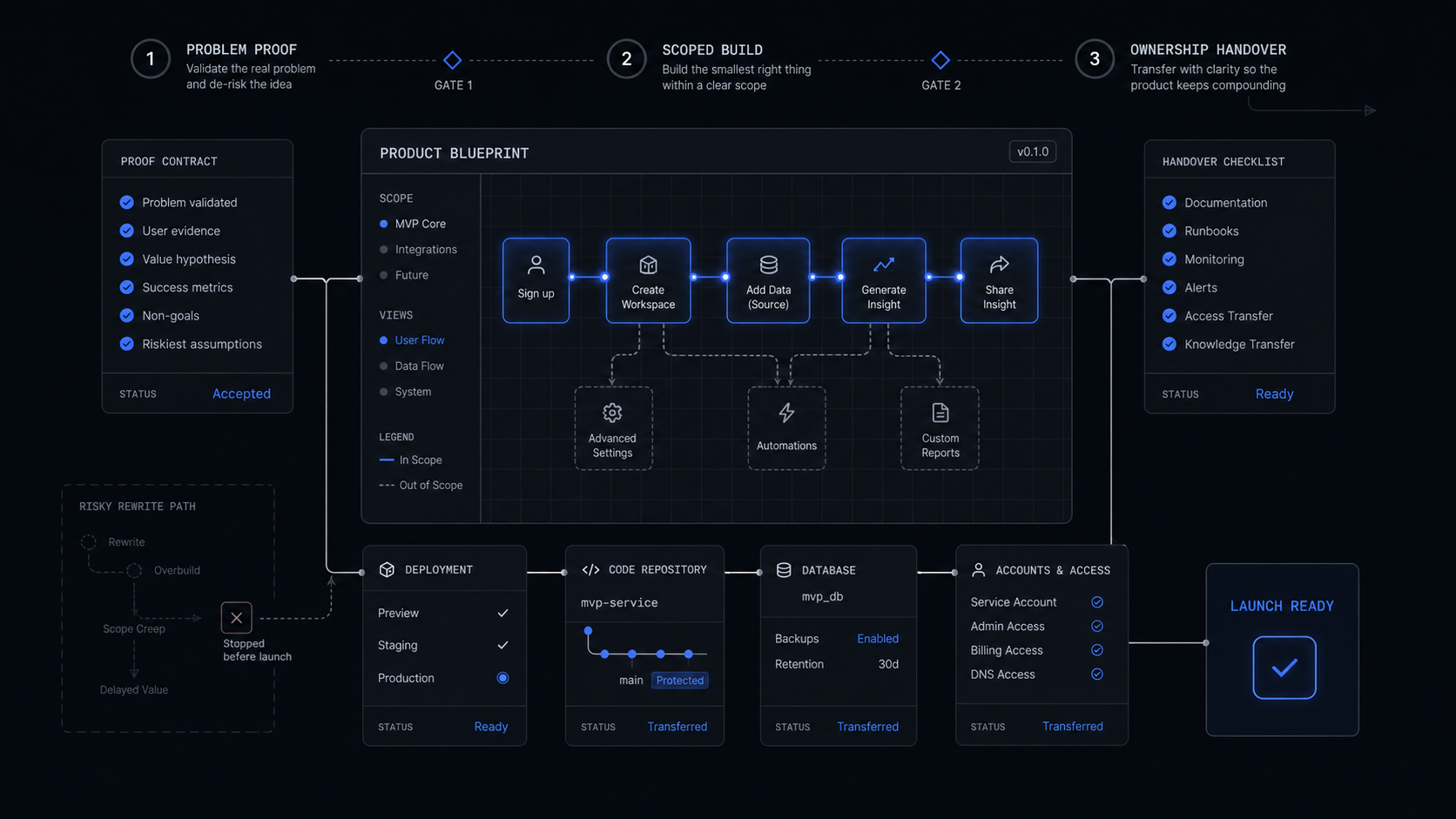Viewport: 1456px width, 819px height.
Task: Click the Accounts & Access person icon
Action: pyautogui.click(x=978, y=570)
